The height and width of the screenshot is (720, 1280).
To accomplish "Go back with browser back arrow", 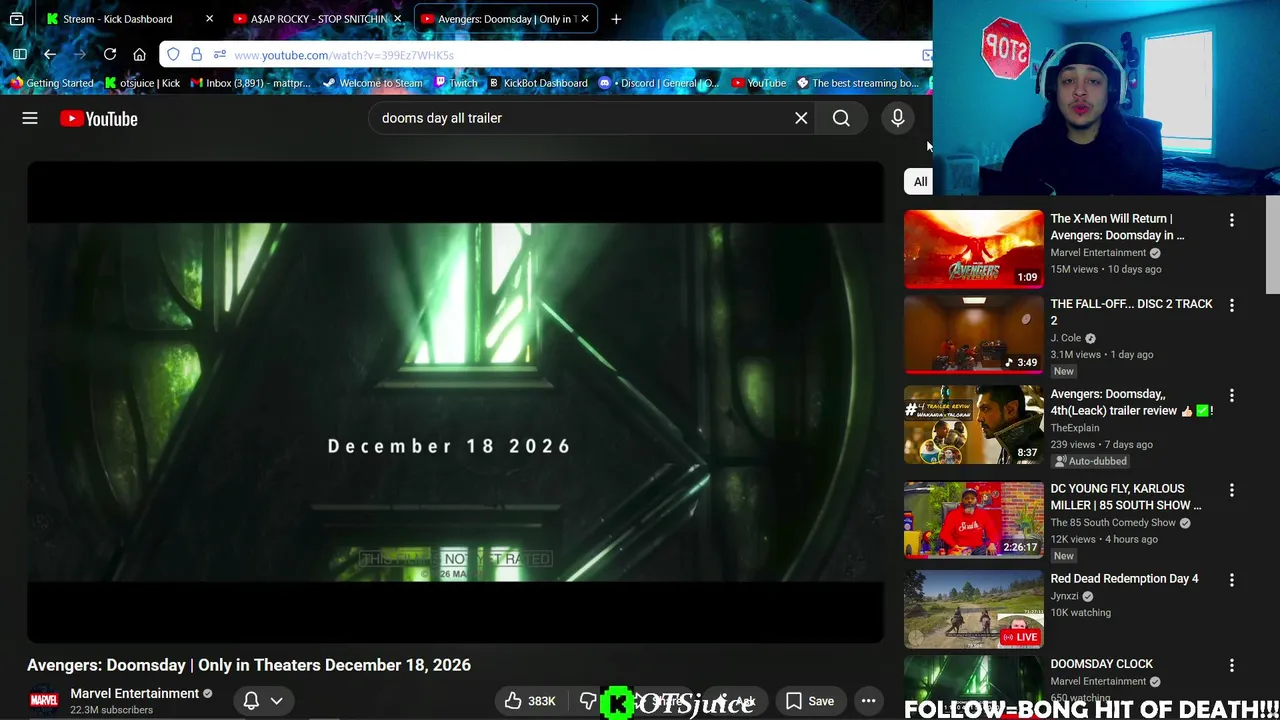I will 50,54.
